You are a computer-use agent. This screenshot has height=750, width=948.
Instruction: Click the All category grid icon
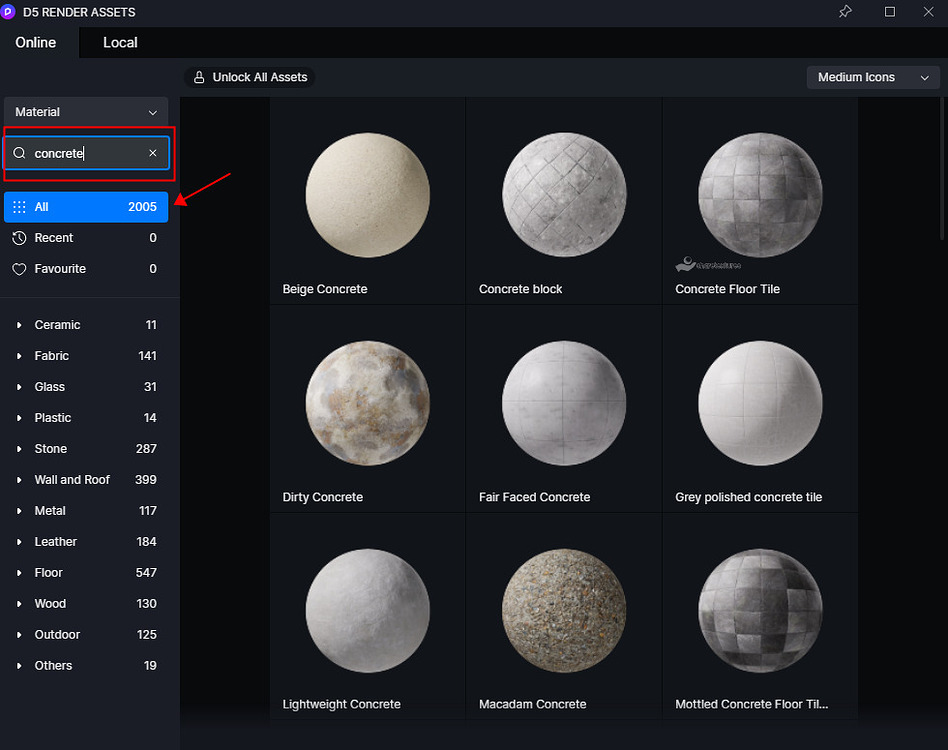[19, 207]
